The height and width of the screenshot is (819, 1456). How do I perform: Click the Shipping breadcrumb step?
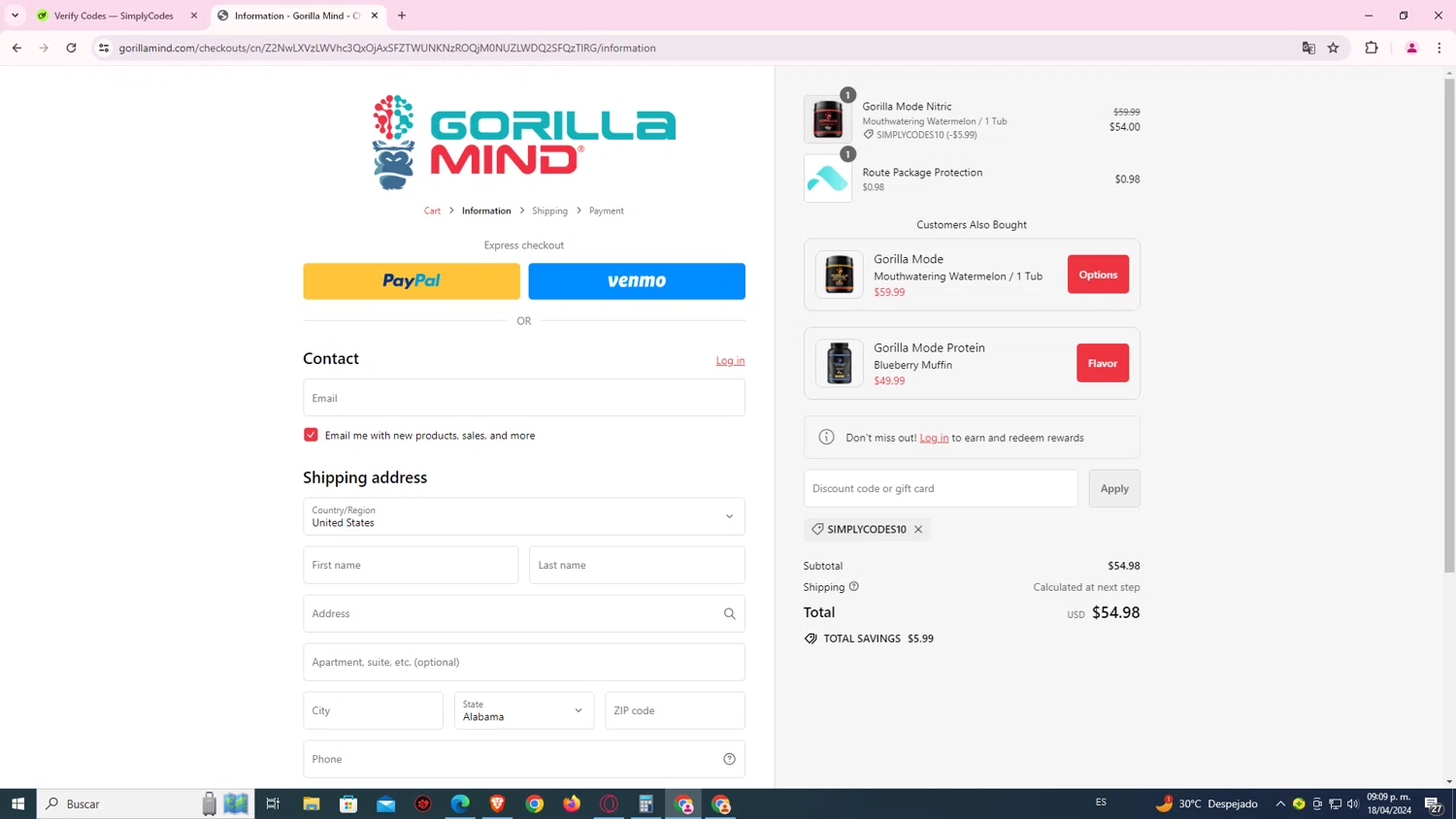pyautogui.click(x=549, y=211)
